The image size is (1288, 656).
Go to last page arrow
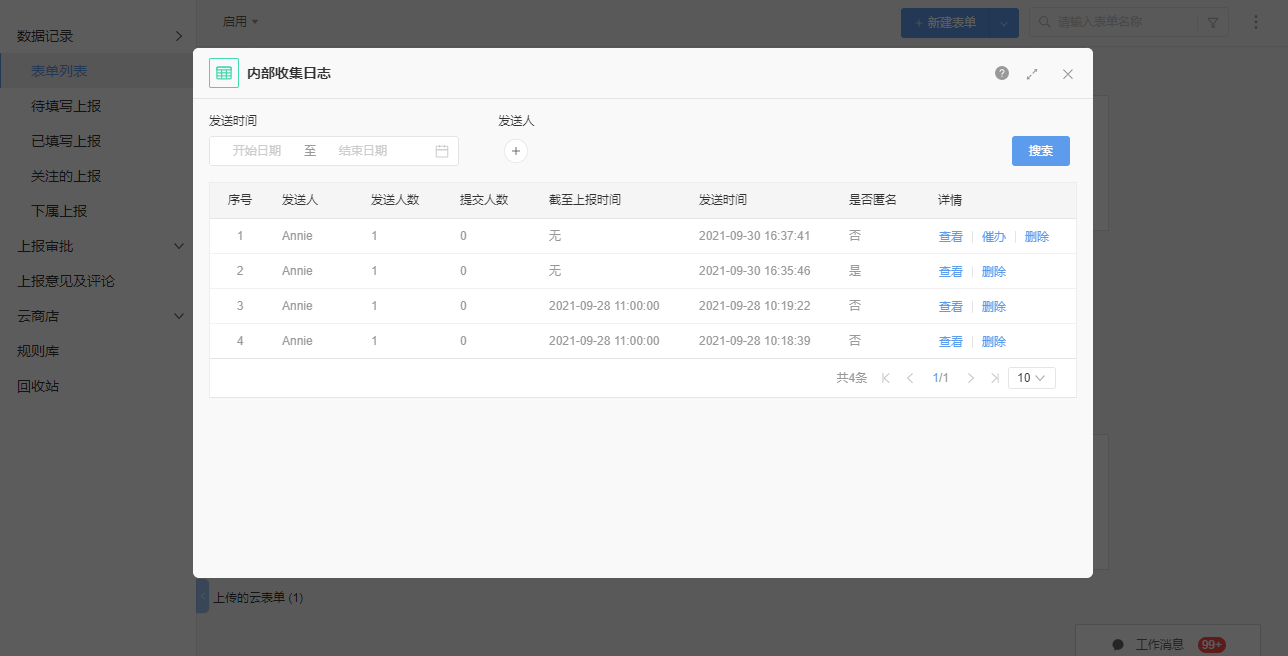995,378
